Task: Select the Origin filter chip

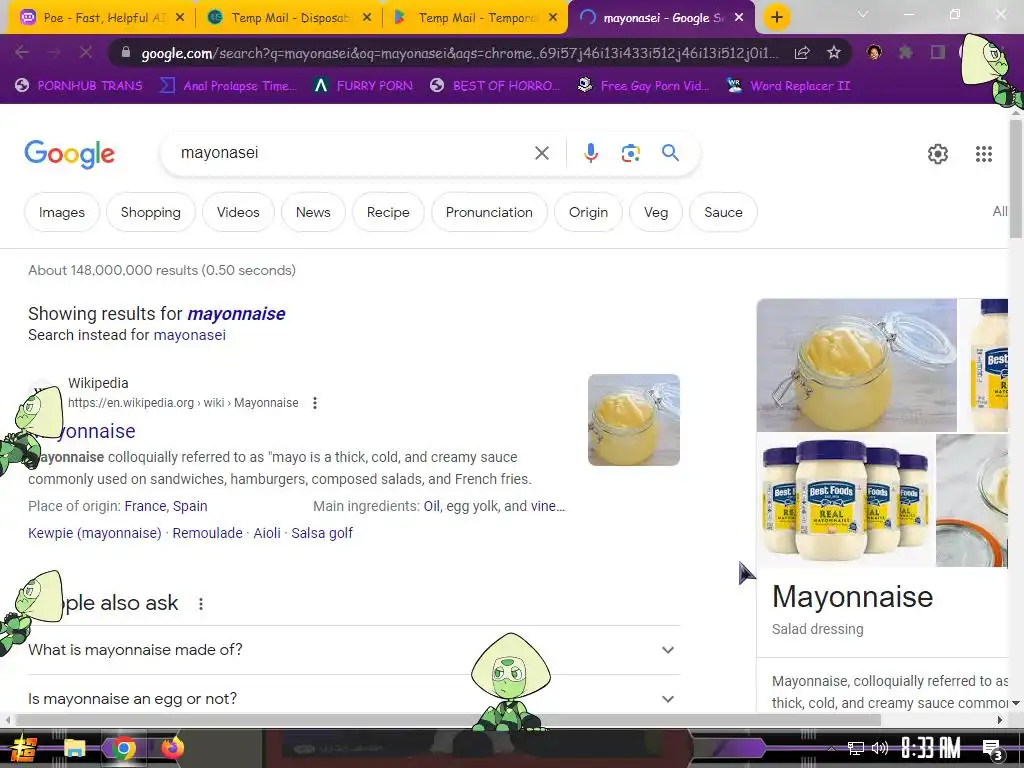Action: coord(588,212)
